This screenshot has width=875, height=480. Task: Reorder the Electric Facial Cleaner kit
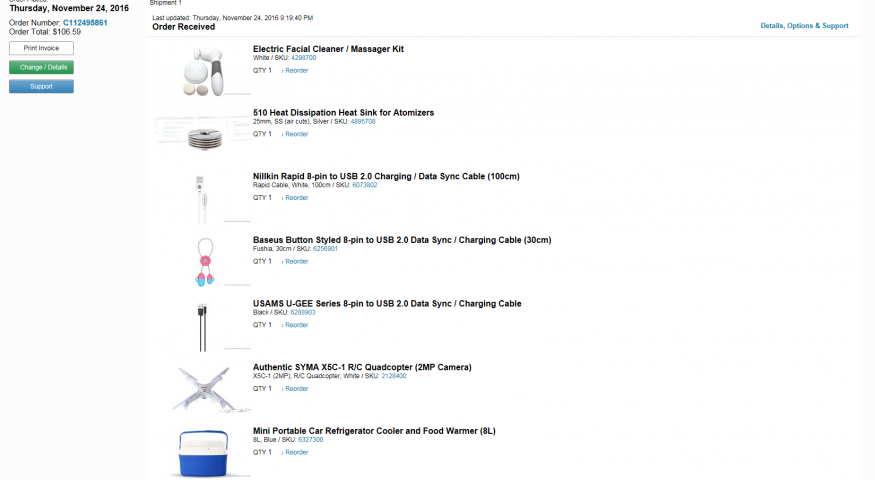tap(296, 70)
